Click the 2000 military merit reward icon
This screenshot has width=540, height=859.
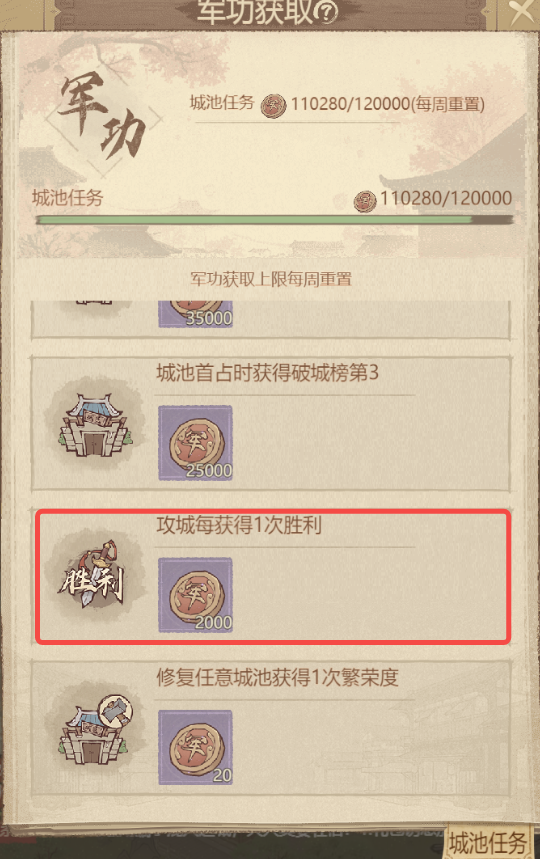pos(196,595)
